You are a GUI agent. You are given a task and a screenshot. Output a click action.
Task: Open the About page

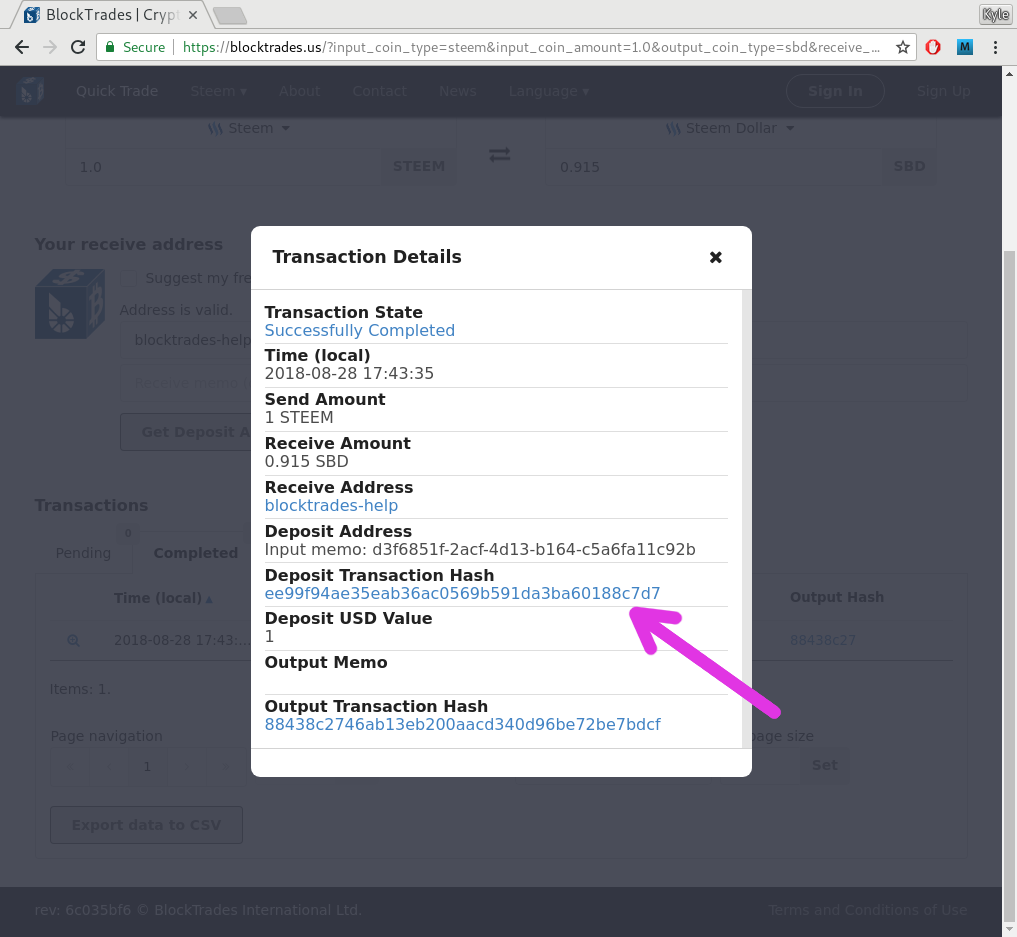[300, 91]
